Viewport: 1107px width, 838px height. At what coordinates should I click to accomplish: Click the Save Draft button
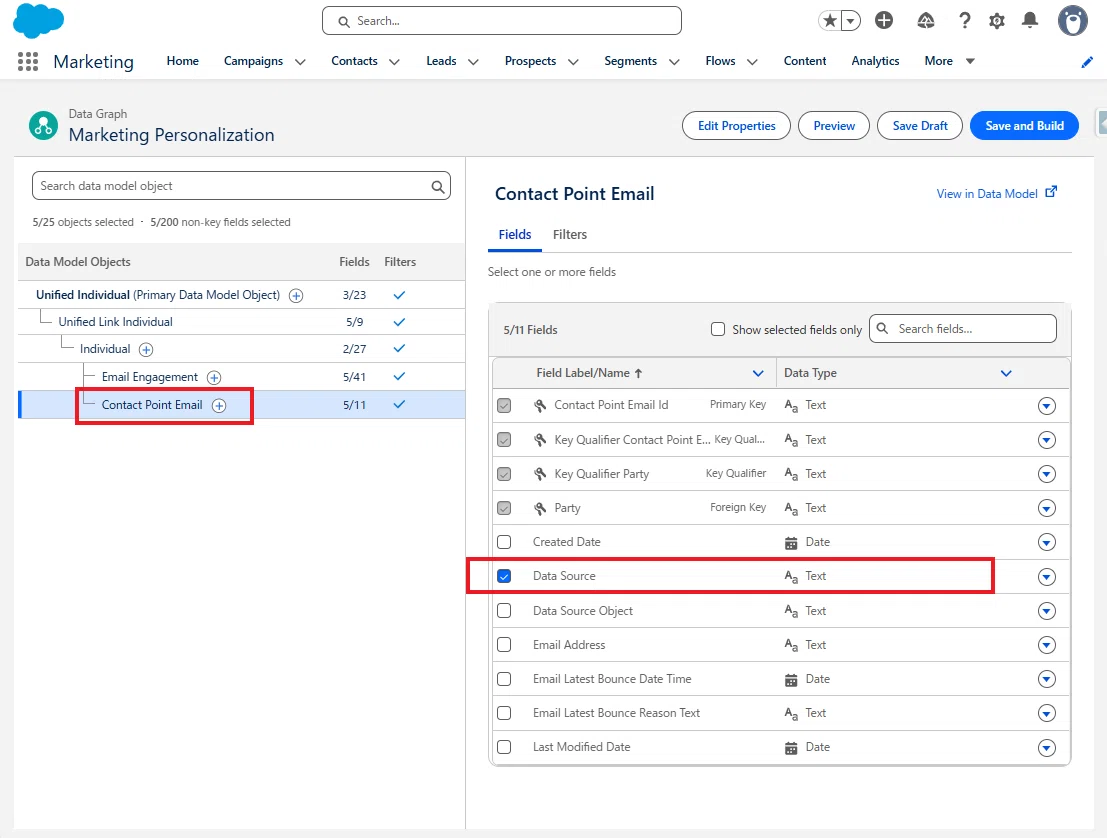[920, 126]
